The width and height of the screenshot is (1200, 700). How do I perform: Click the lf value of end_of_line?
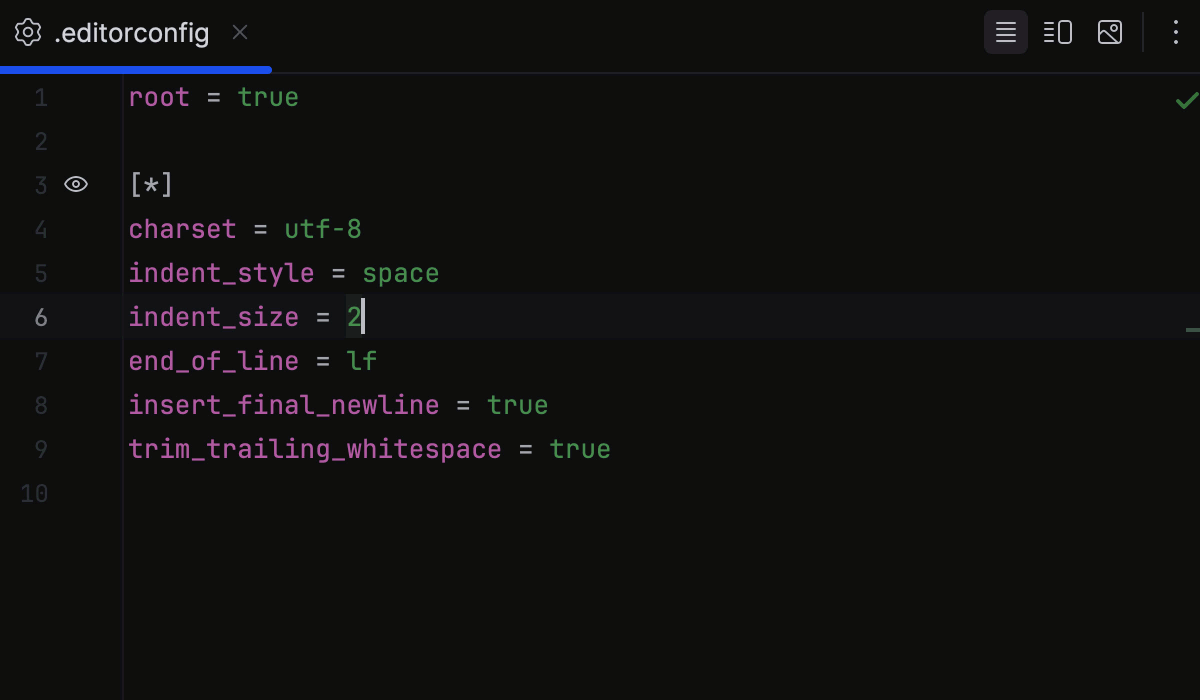[x=363, y=361]
